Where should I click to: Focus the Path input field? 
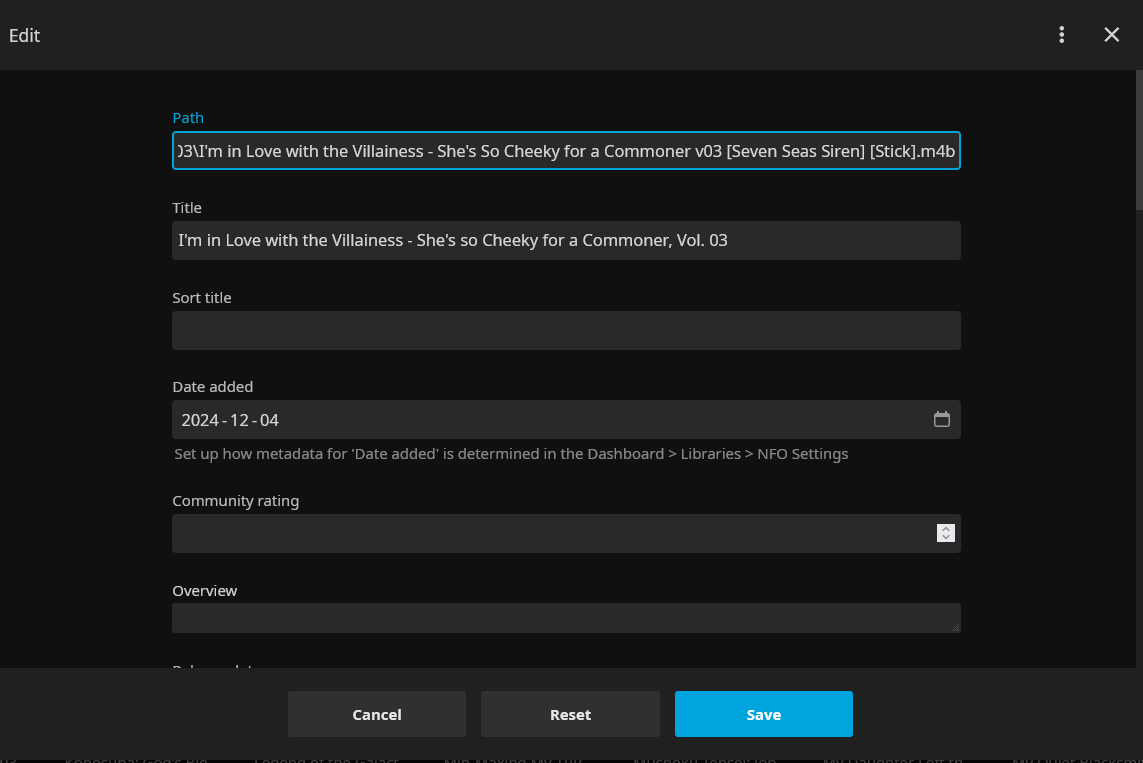click(565, 151)
